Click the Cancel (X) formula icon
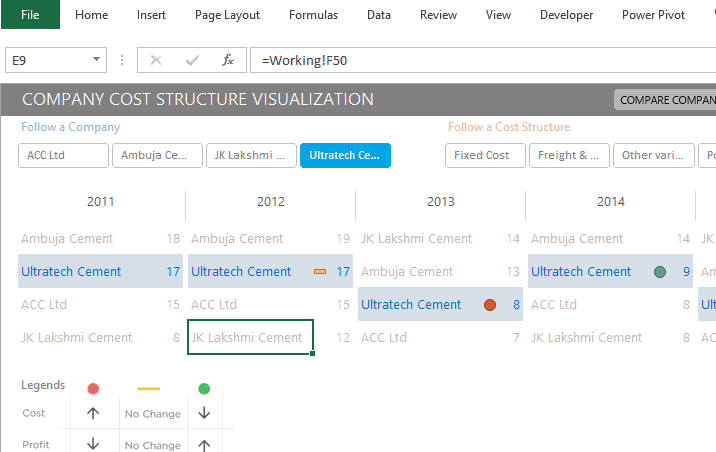The image size is (716, 452). coord(156,60)
